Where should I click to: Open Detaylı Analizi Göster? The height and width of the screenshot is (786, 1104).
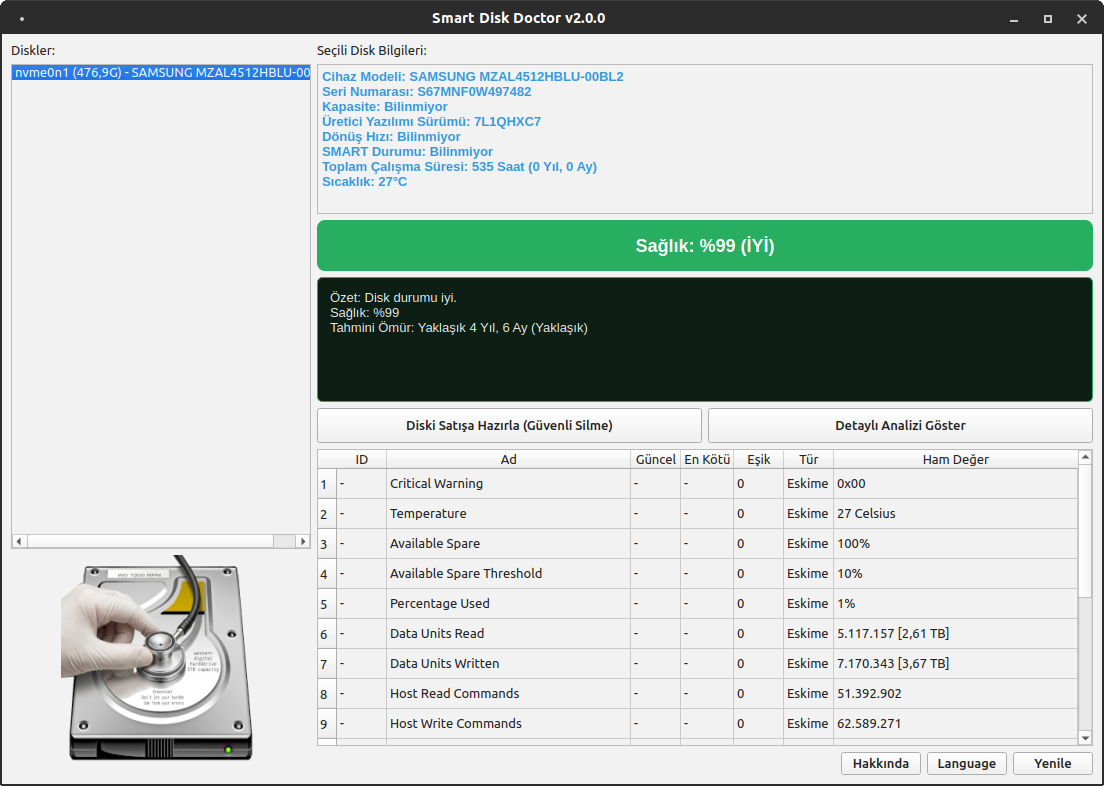tap(900, 425)
